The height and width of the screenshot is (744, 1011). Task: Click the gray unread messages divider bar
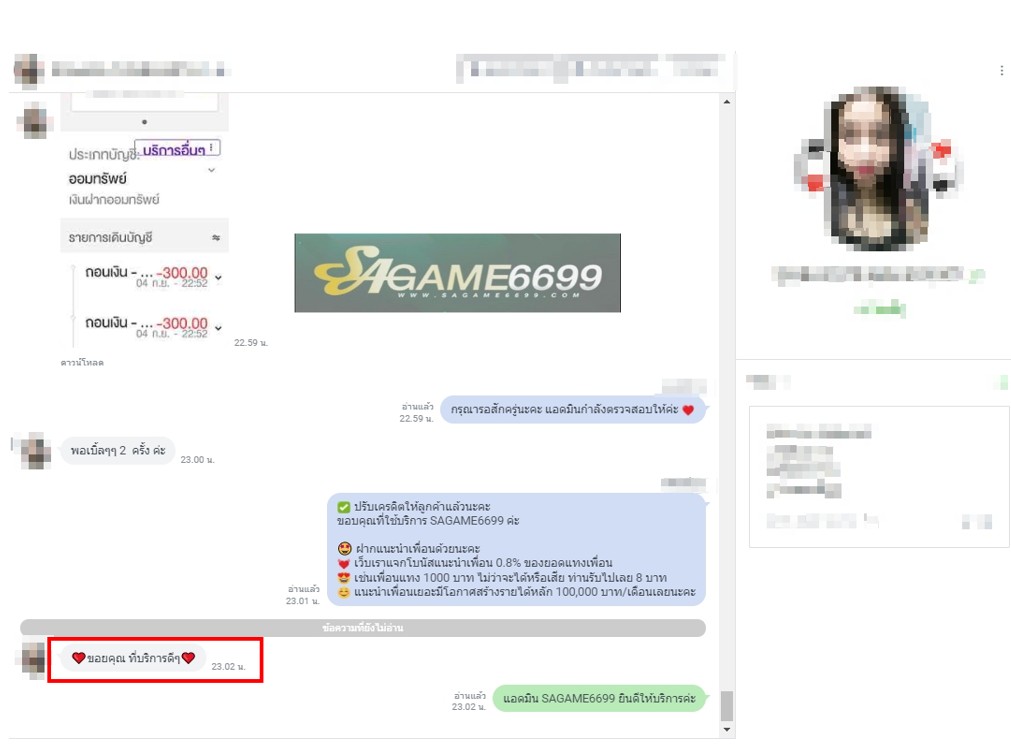tap(362, 628)
